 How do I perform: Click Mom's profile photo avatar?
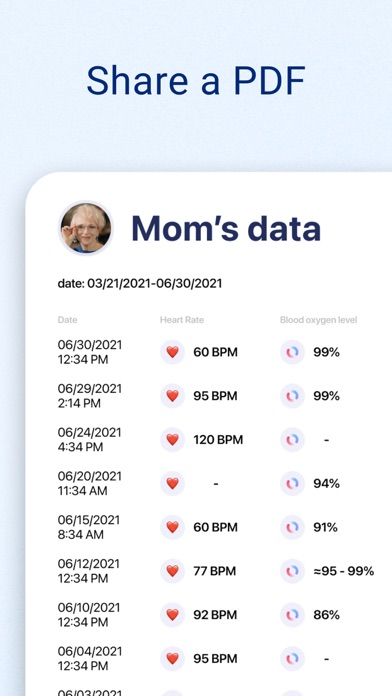pos(86,228)
